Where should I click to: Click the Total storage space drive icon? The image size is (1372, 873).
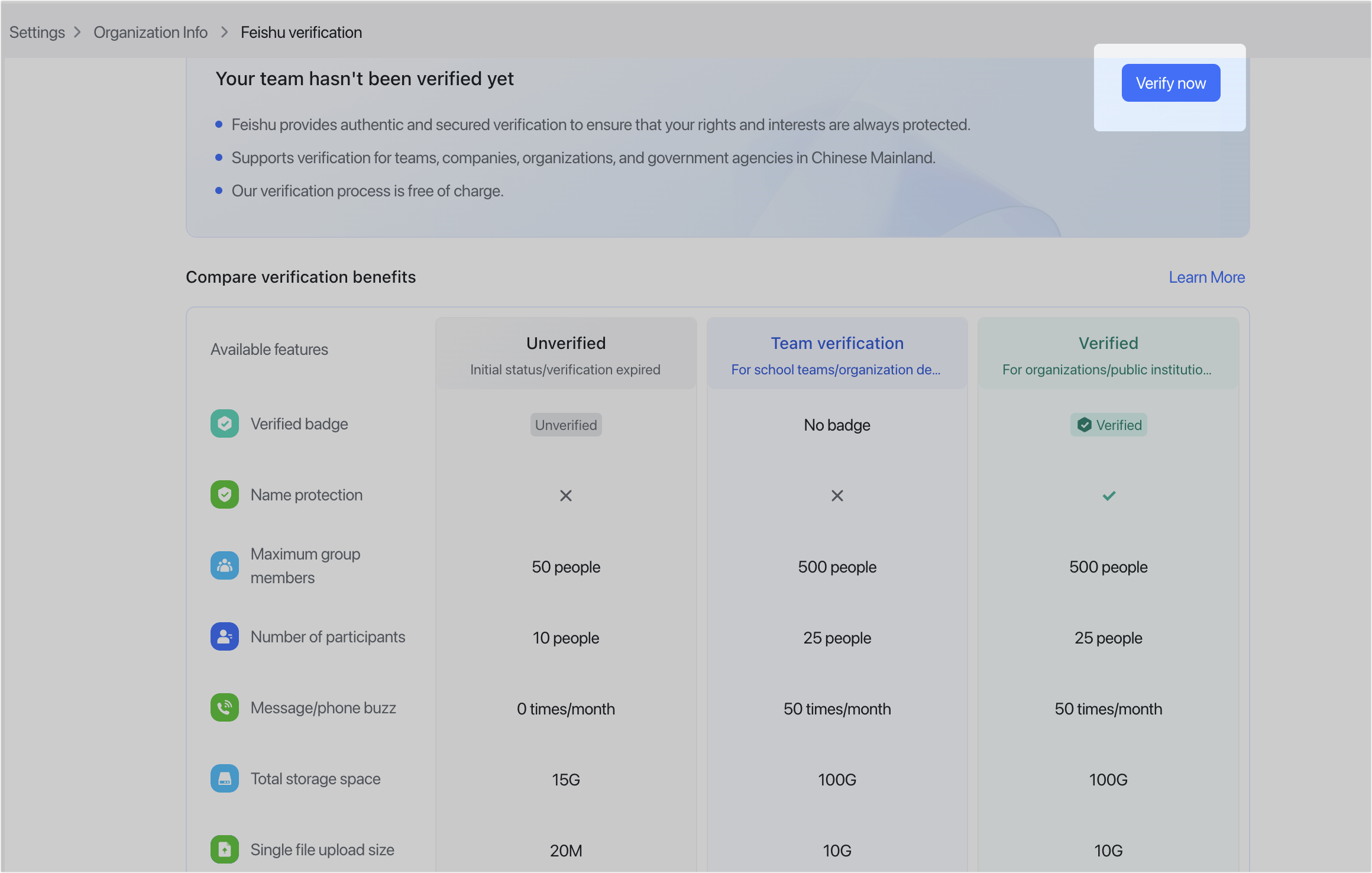click(x=225, y=778)
